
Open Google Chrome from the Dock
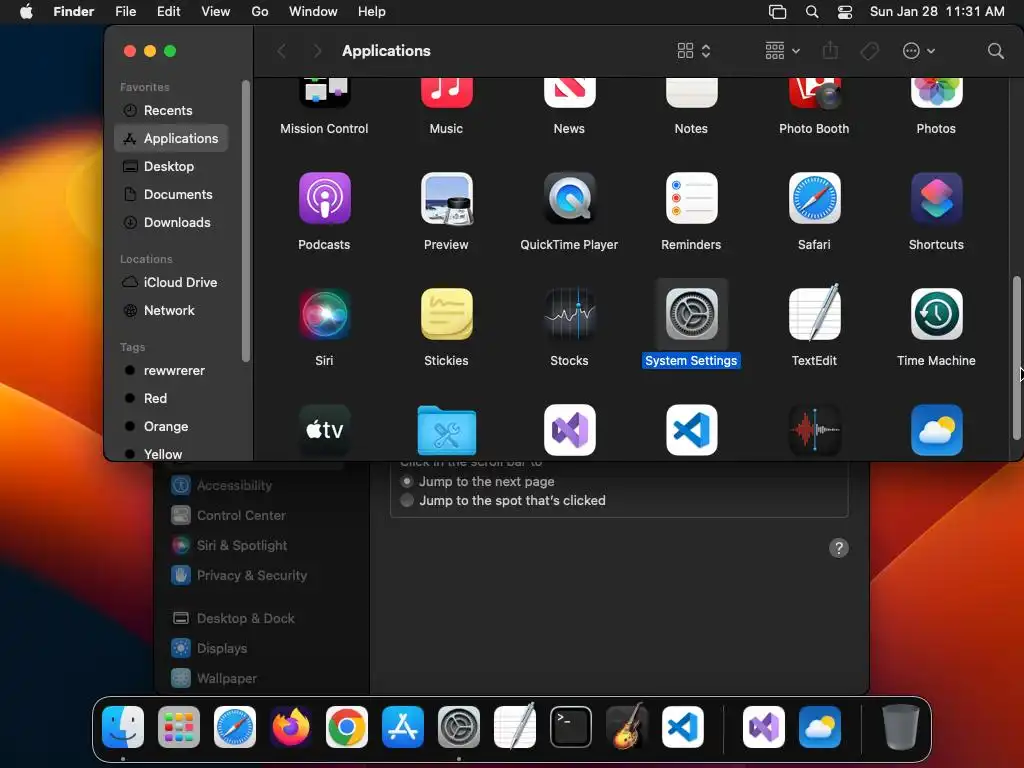pos(347,727)
